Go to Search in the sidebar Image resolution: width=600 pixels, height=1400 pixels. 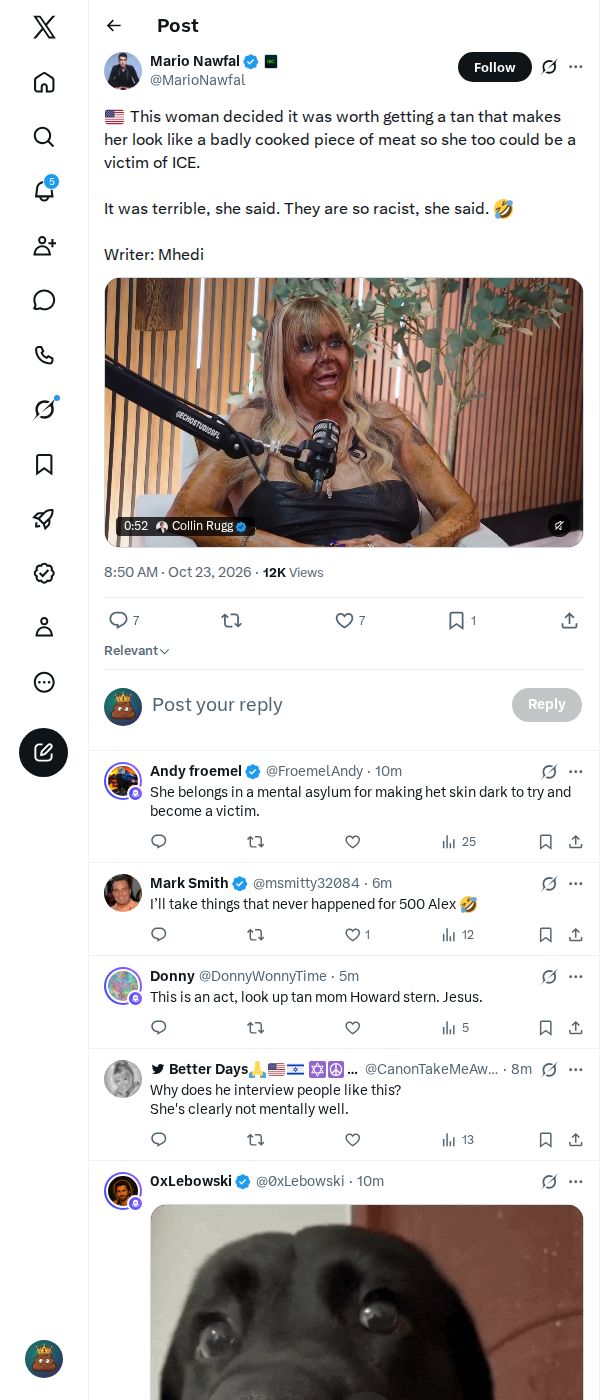[44, 137]
